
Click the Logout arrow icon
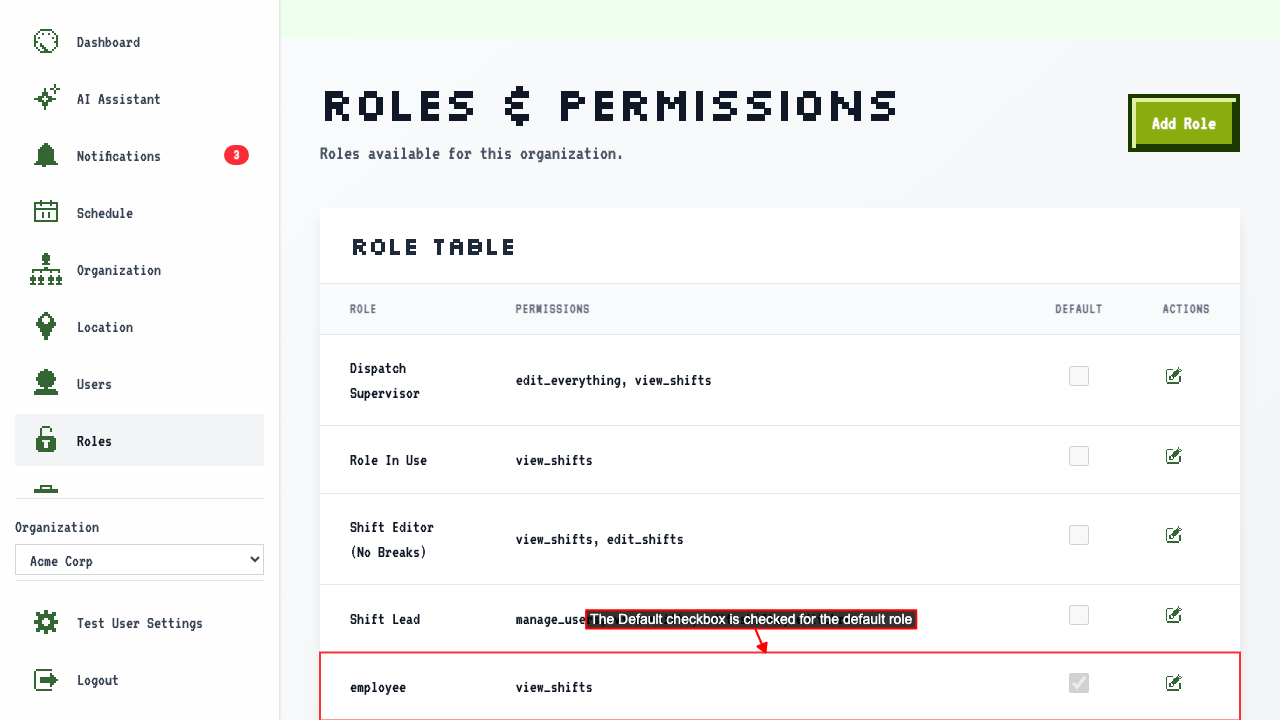pyautogui.click(x=46, y=680)
